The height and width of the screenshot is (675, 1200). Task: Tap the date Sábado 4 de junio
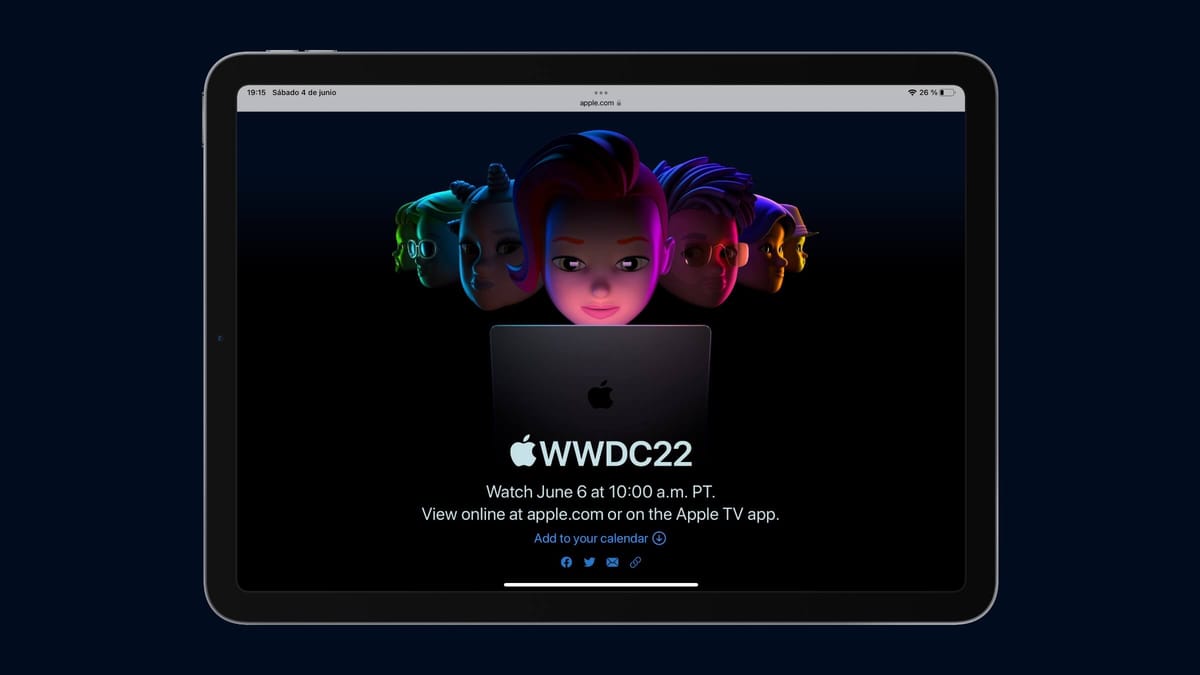click(x=306, y=91)
